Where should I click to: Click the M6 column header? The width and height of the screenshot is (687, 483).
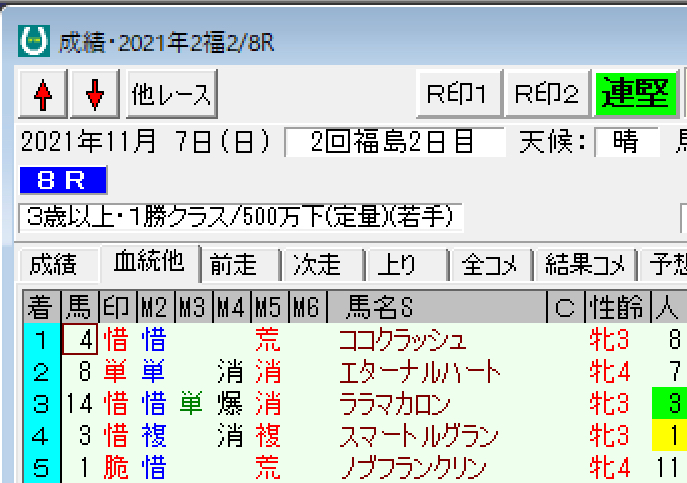coord(308,307)
